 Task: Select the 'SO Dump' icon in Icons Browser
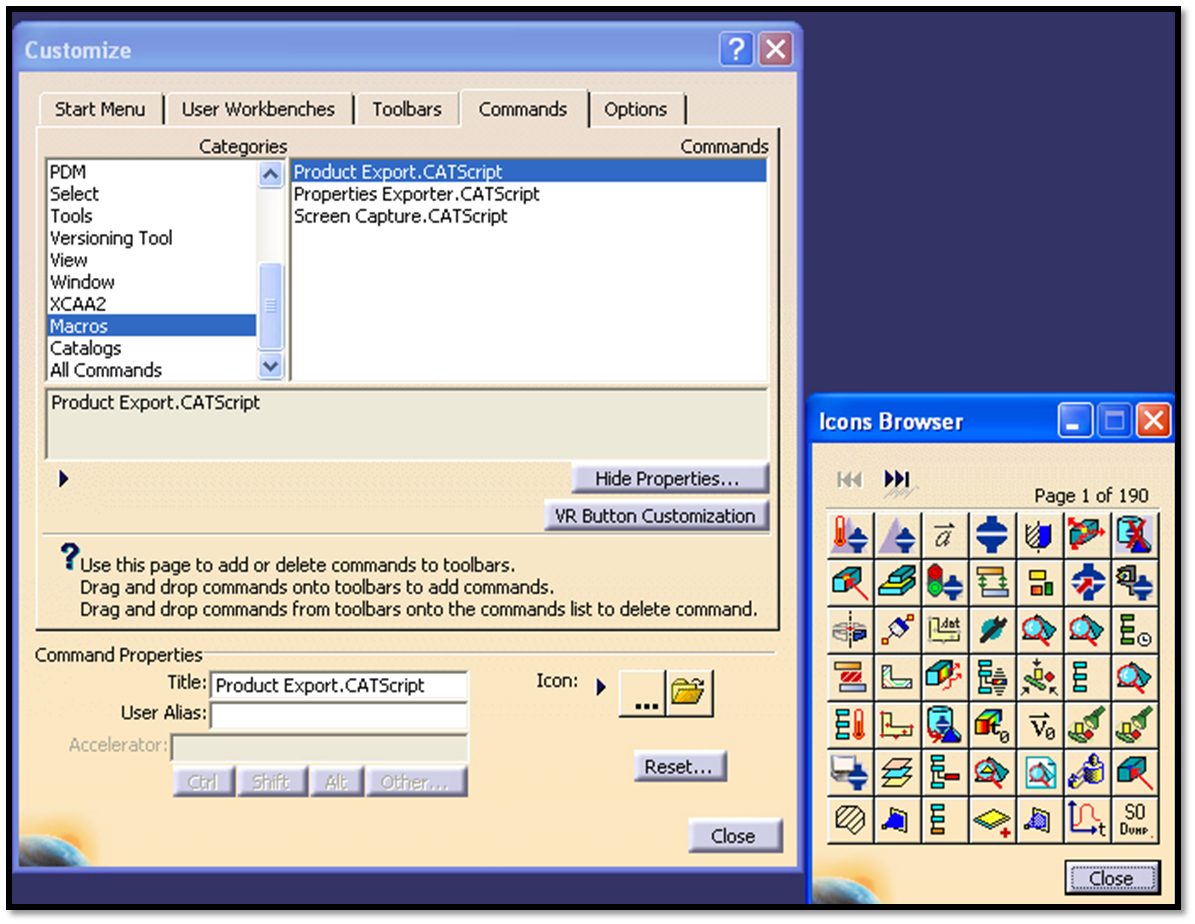point(1135,820)
